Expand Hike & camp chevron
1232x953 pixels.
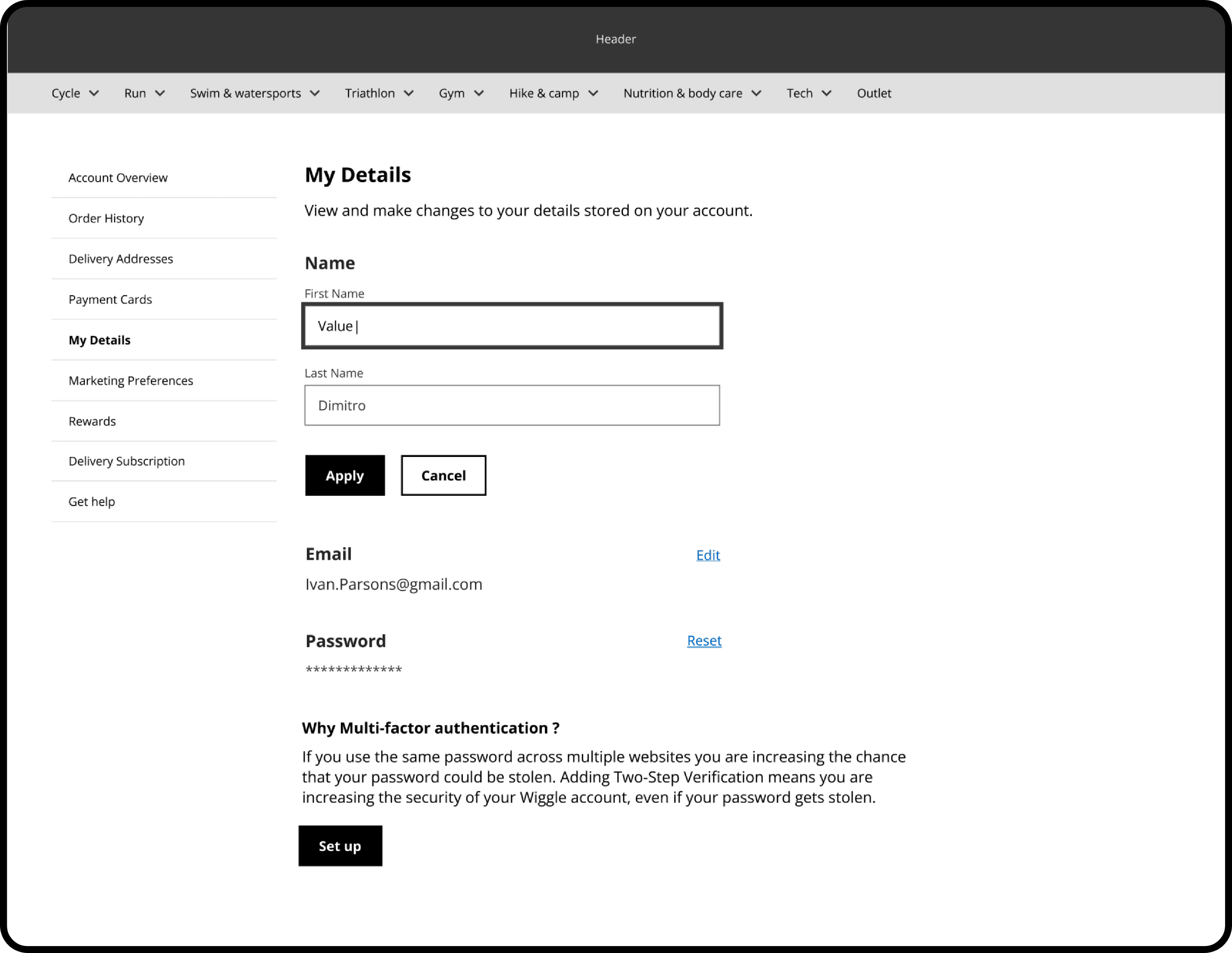593,93
